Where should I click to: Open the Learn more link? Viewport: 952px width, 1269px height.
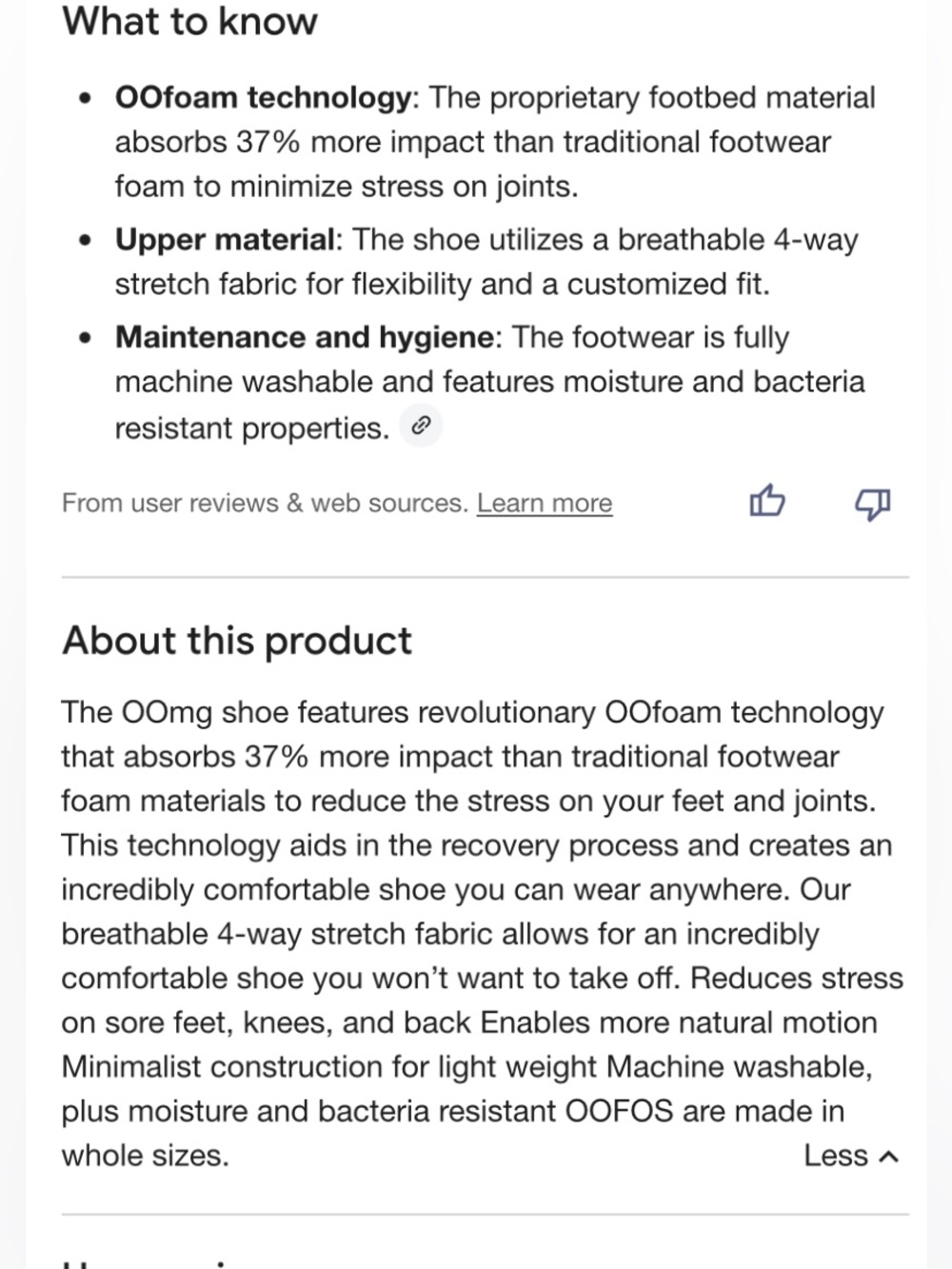click(x=545, y=503)
